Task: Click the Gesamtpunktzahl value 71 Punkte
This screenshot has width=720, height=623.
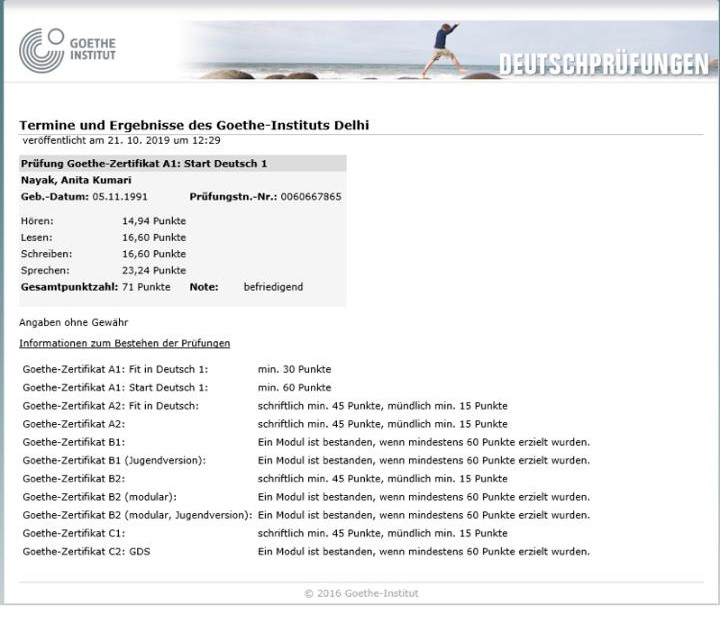Action: (x=146, y=287)
